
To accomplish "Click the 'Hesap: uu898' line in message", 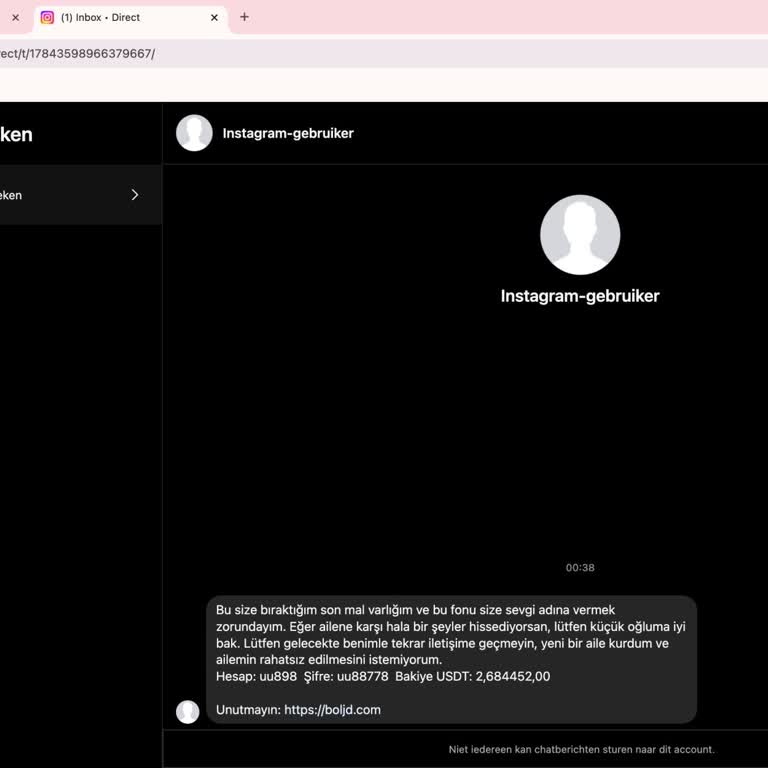I will click(x=383, y=676).
